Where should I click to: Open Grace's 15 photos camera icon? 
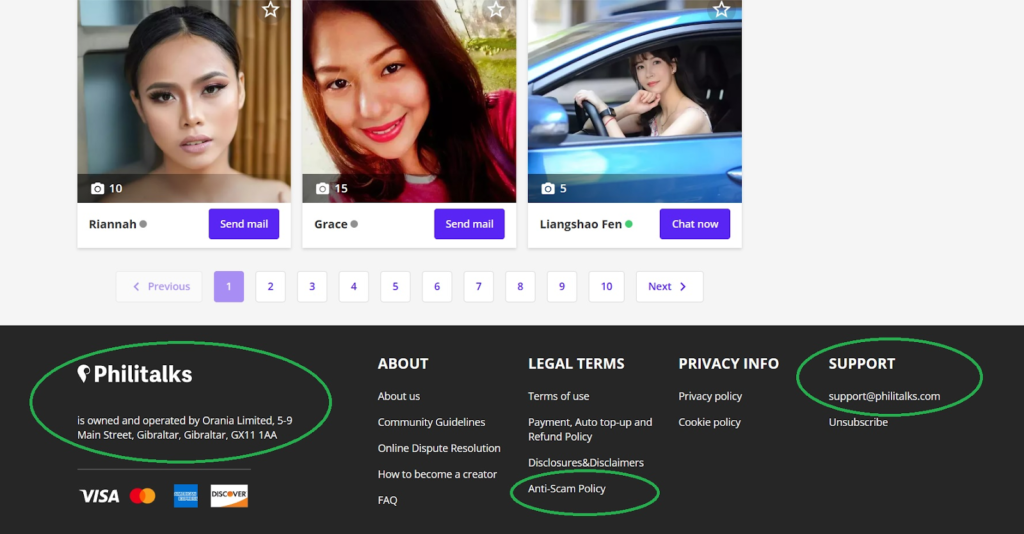(323, 189)
